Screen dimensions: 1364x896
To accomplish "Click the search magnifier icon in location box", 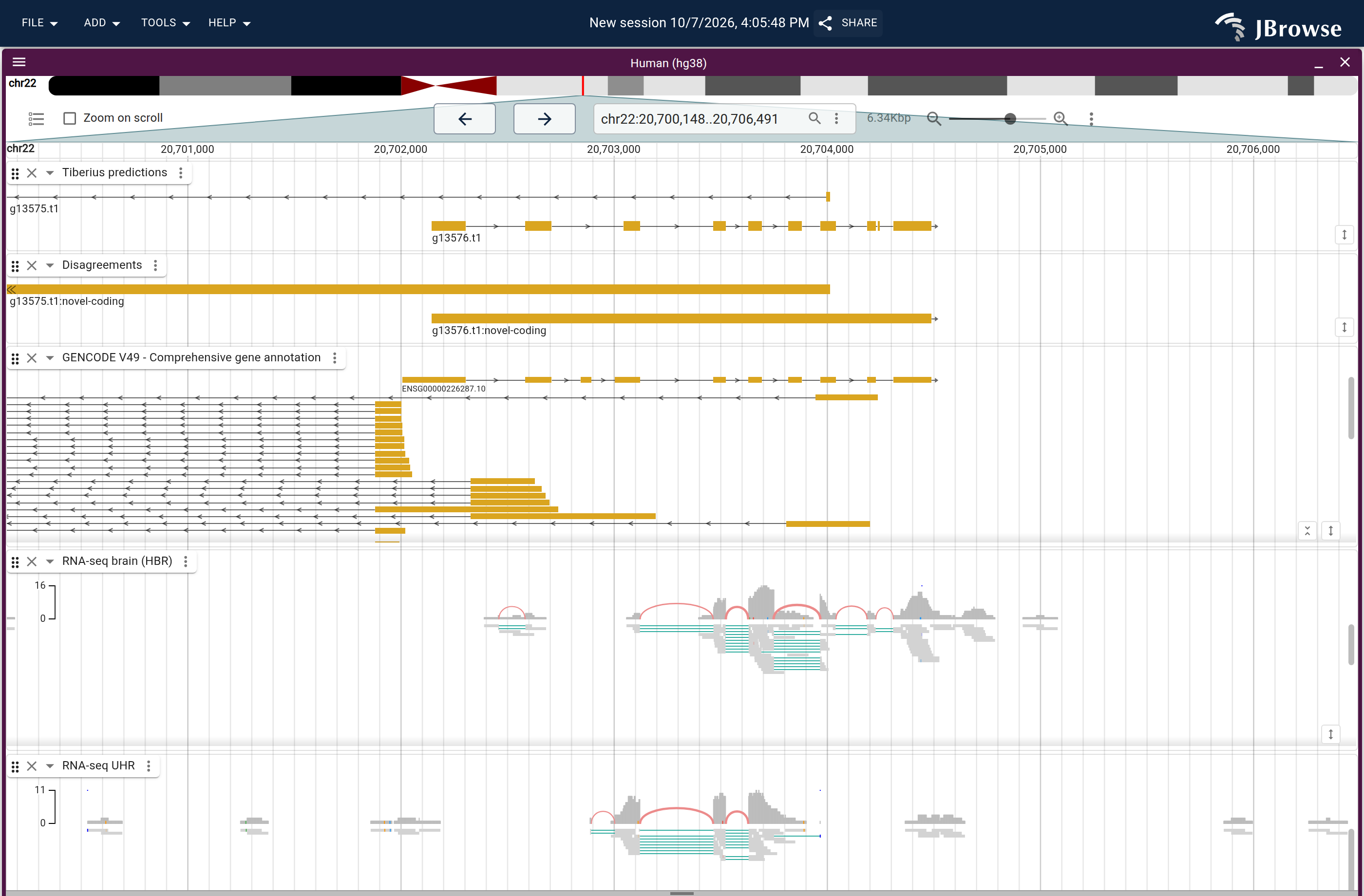I will pos(815,118).
